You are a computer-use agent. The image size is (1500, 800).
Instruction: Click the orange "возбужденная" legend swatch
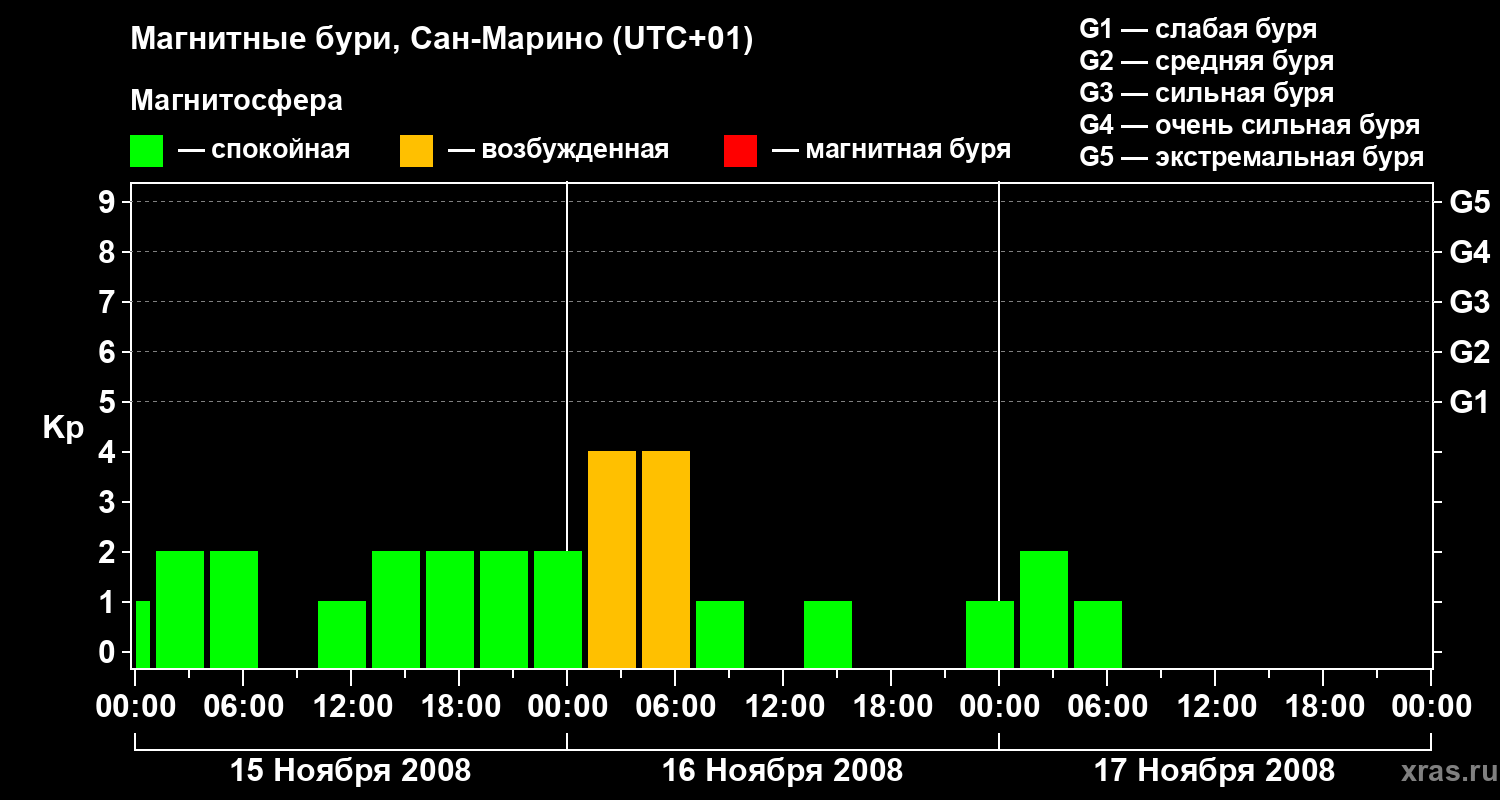point(416,151)
